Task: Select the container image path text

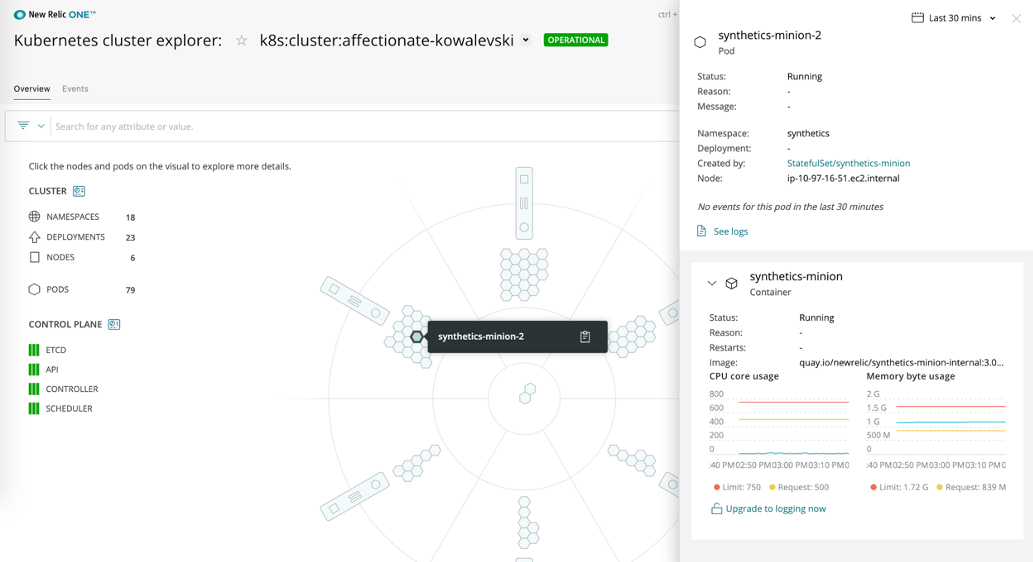Action: pos(901,362)
